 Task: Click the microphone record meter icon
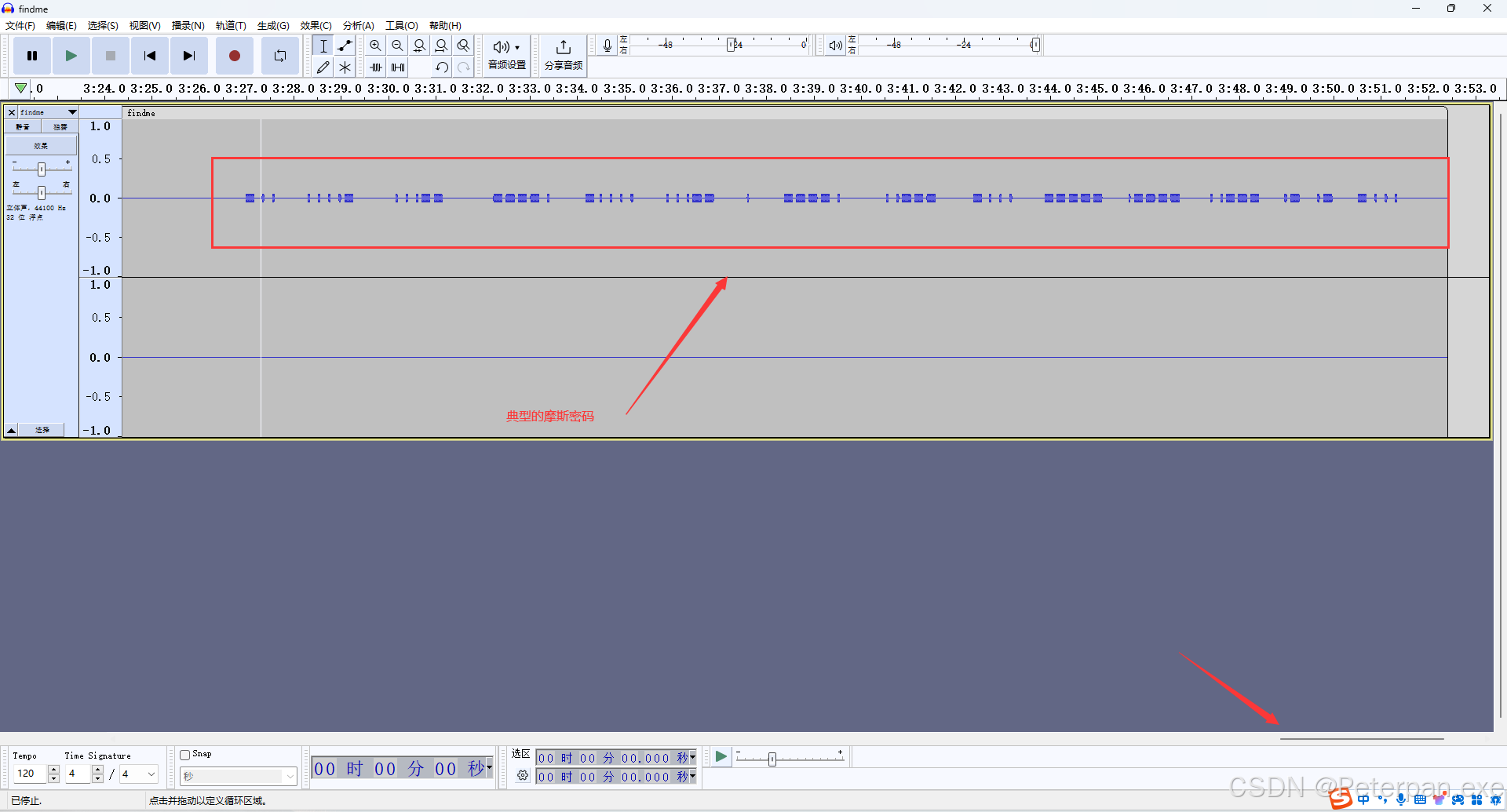pyautogui.click(x=607, y=46)
